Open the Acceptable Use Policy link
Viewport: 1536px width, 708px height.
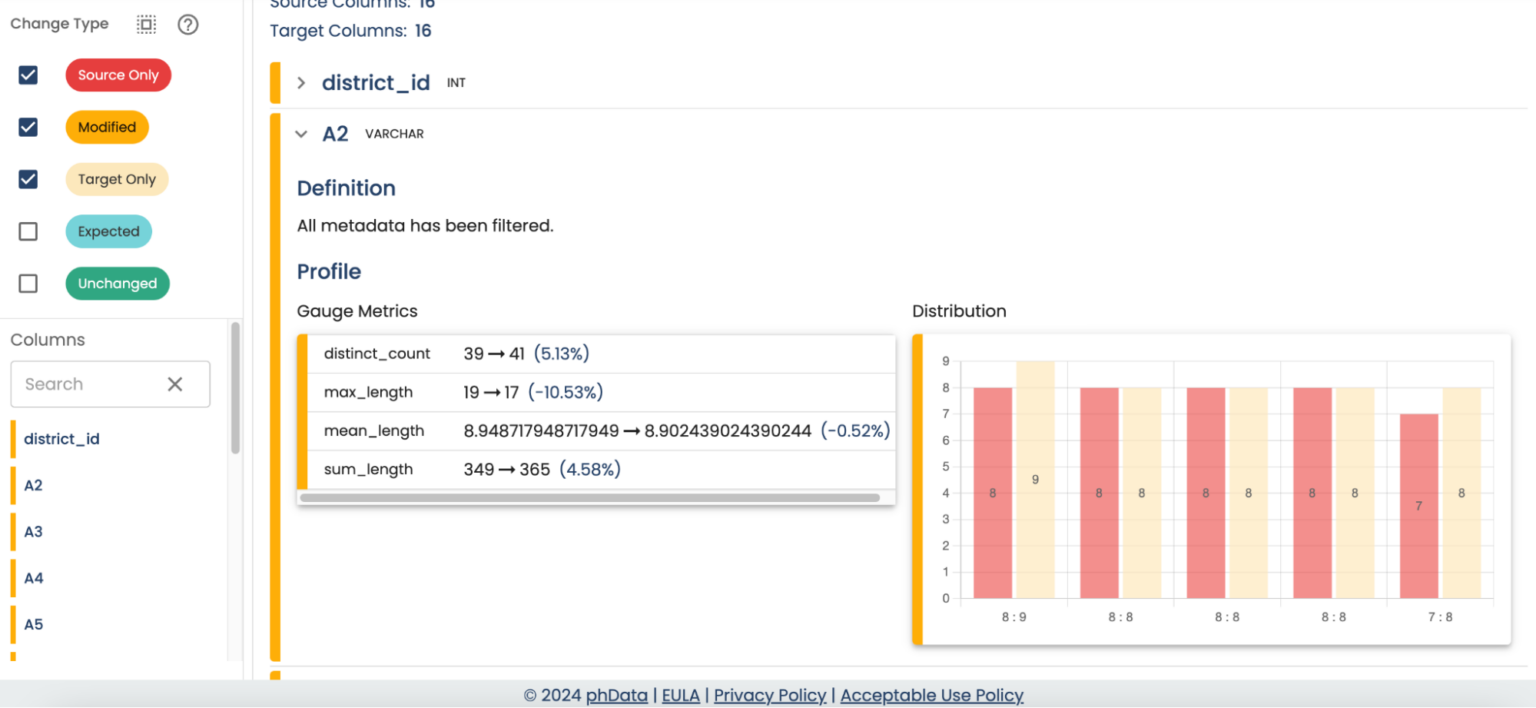click(x=931, y=695)
